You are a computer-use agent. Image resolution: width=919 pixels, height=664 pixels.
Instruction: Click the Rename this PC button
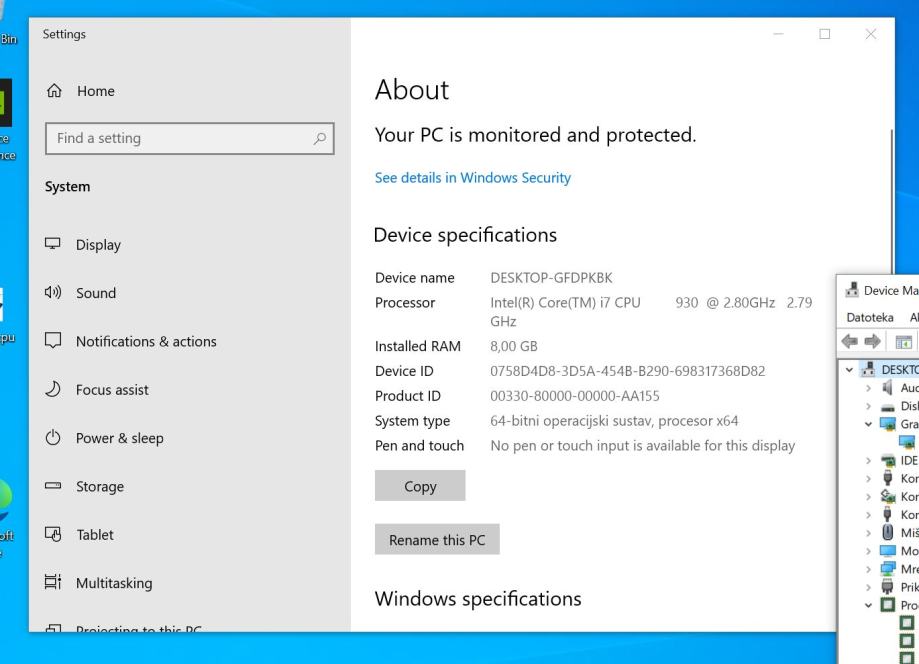point(437,540)
